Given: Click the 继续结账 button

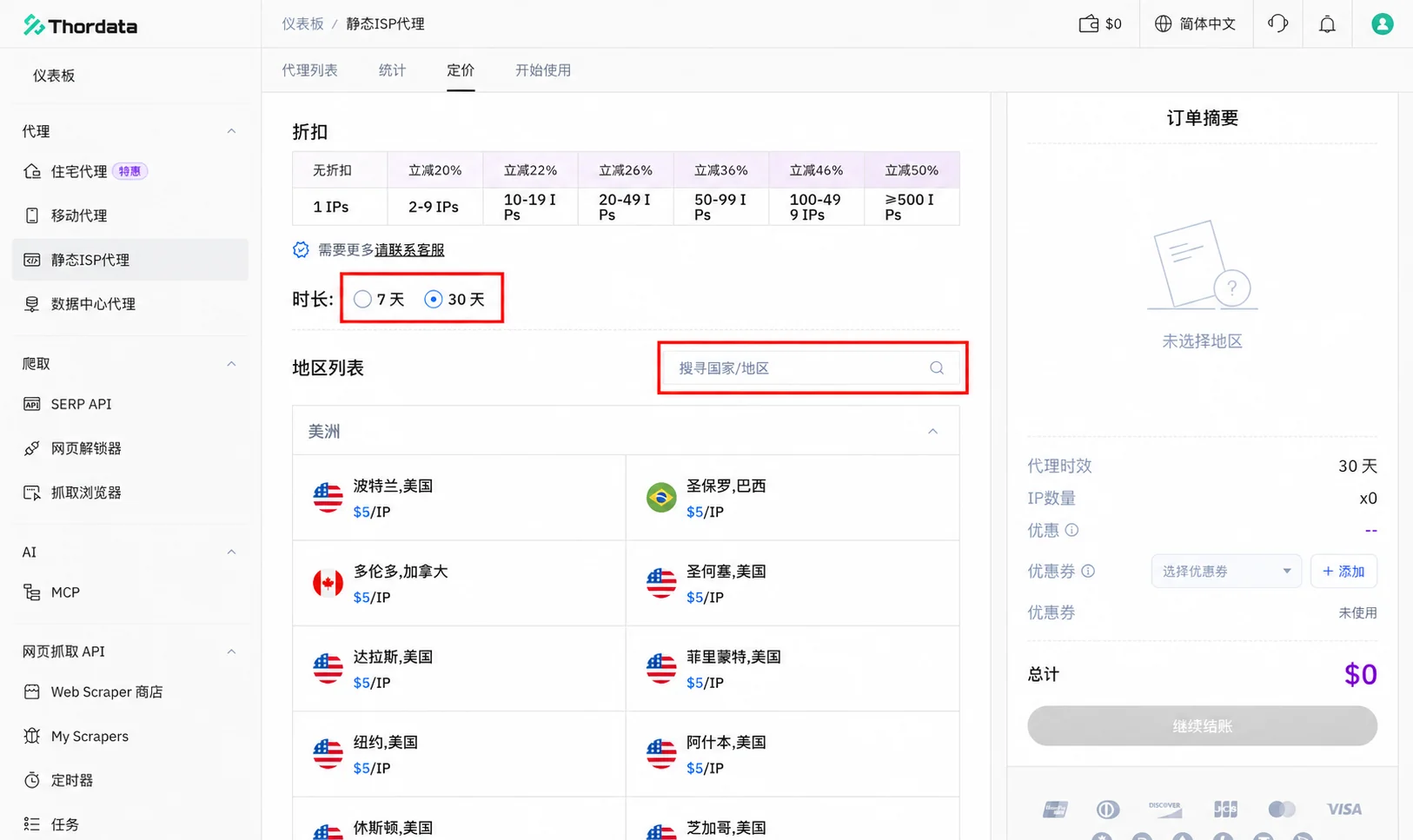Looking at the screenshot, I should pos(1202,725).
